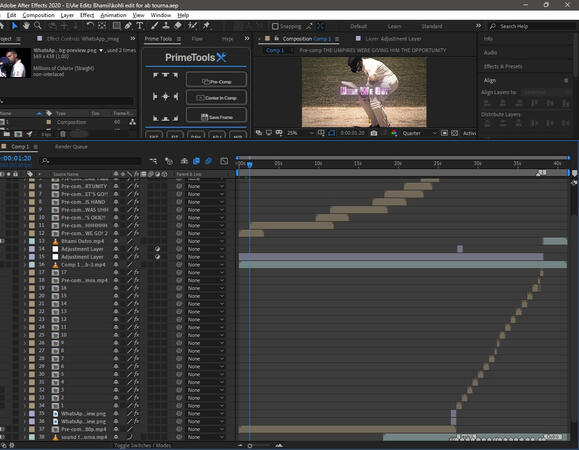Click the PrimeTools Pre-Comp button
This screenshot has width=579, height=450.
coord(216,80)
